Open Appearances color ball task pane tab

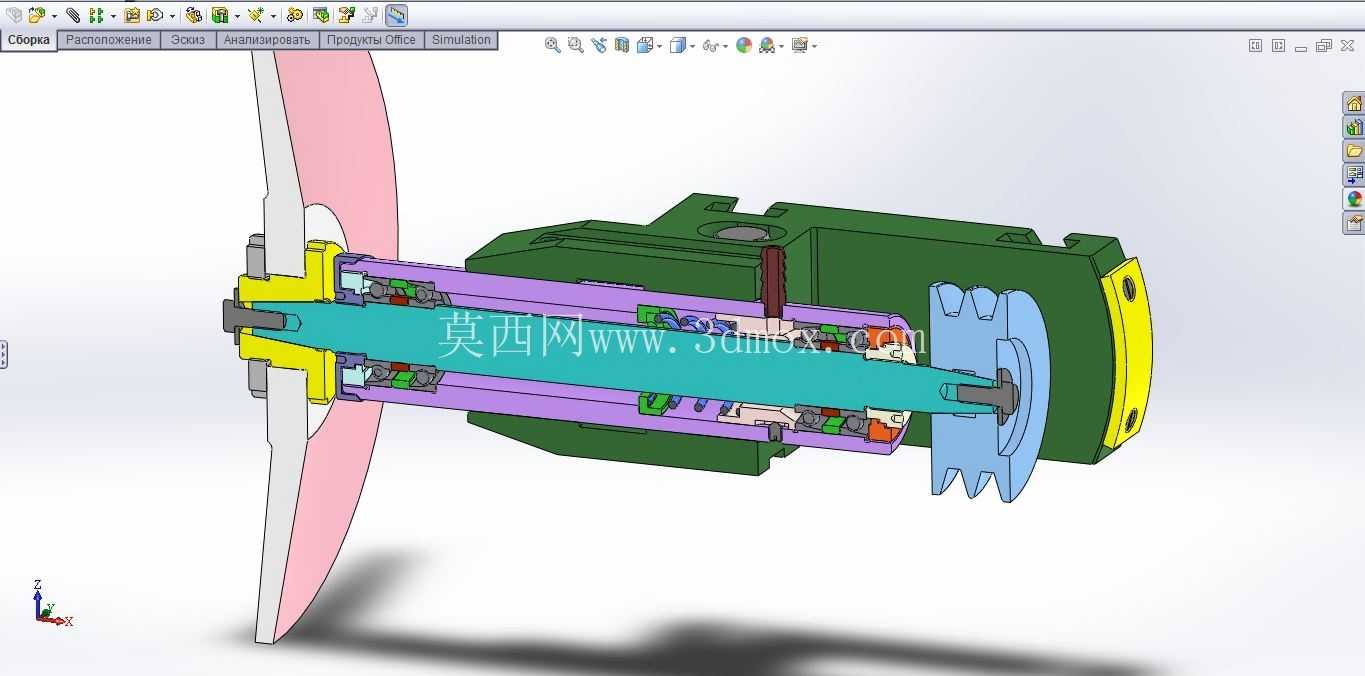1354,199
